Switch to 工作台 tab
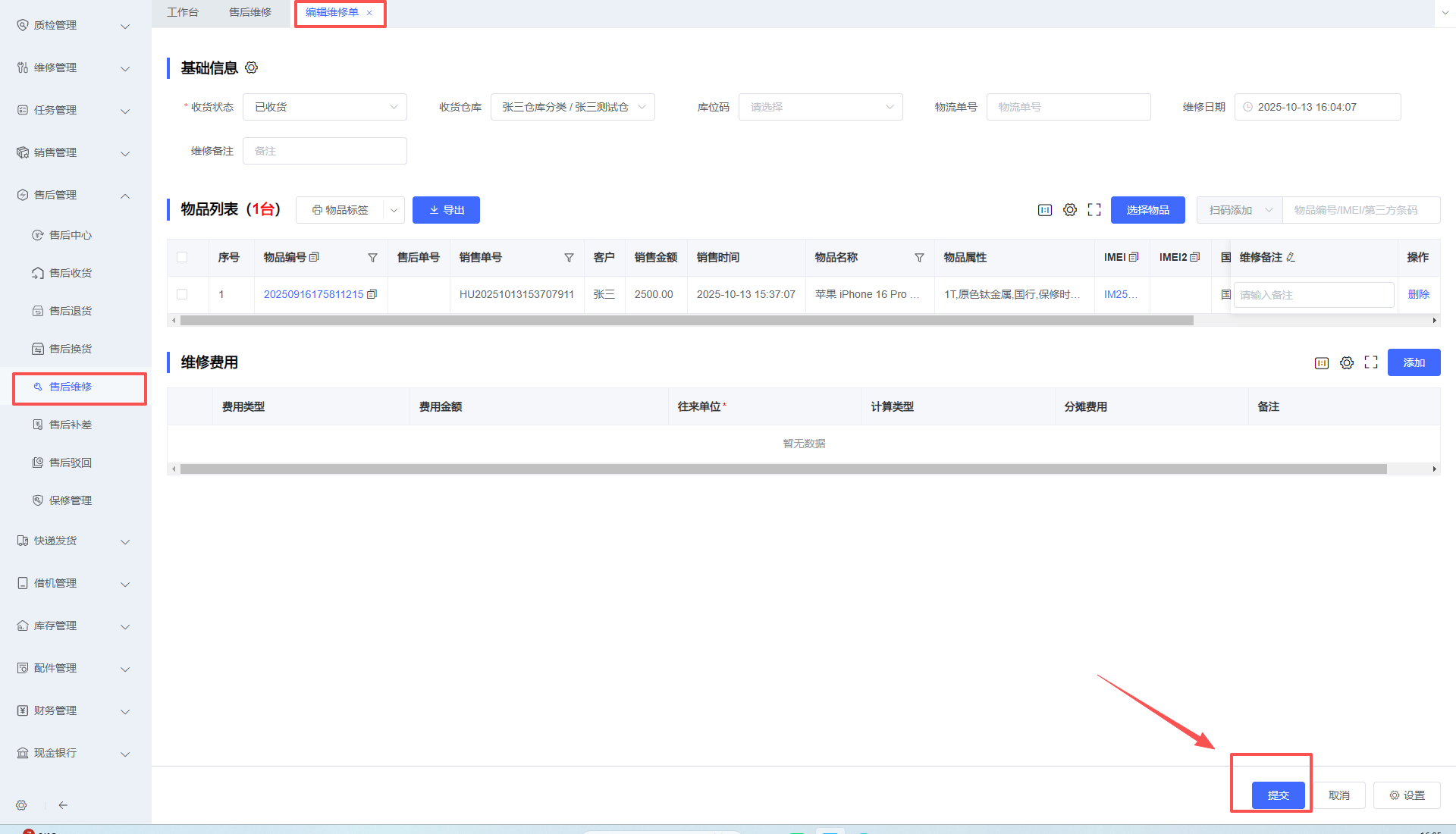The height and width of the screenshot is (834, 1456). pyautogui.click(x=183, y=12)
